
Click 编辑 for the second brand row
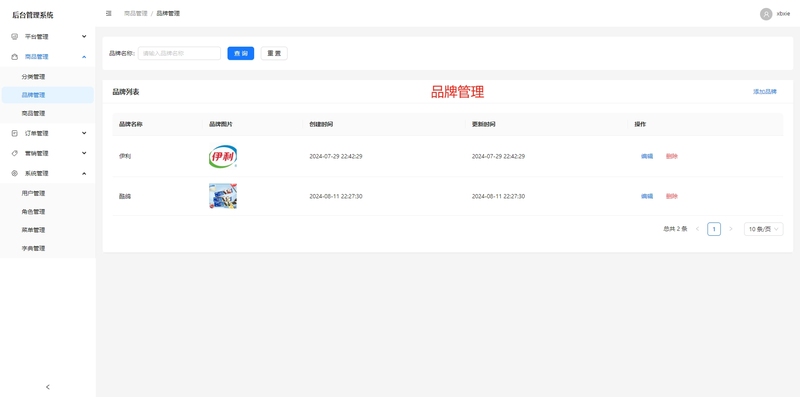point(647,196)
